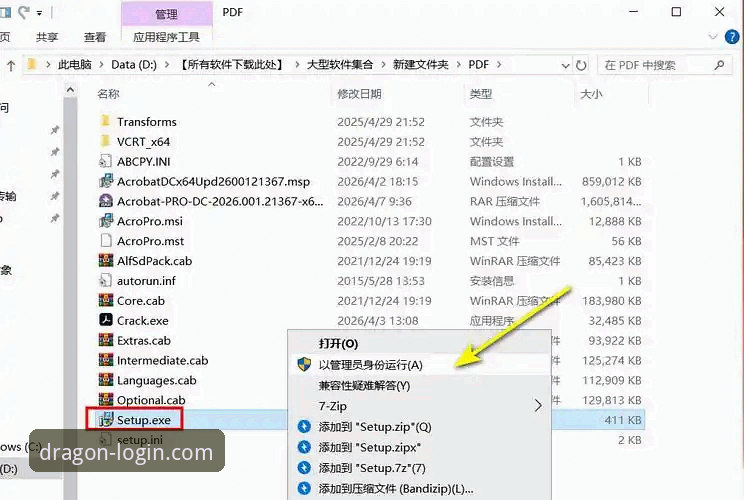Navigate to 此电脑 in breadcrumb

point(75,65)
